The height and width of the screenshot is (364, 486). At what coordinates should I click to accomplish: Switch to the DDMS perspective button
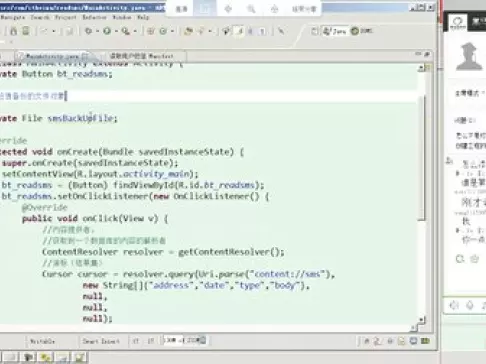point(362,31)
